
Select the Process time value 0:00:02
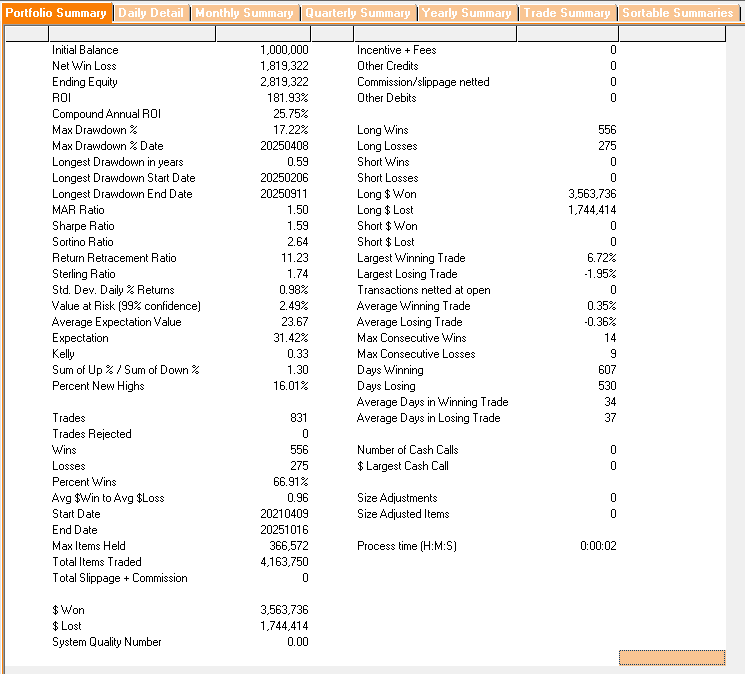click(598, 546)
